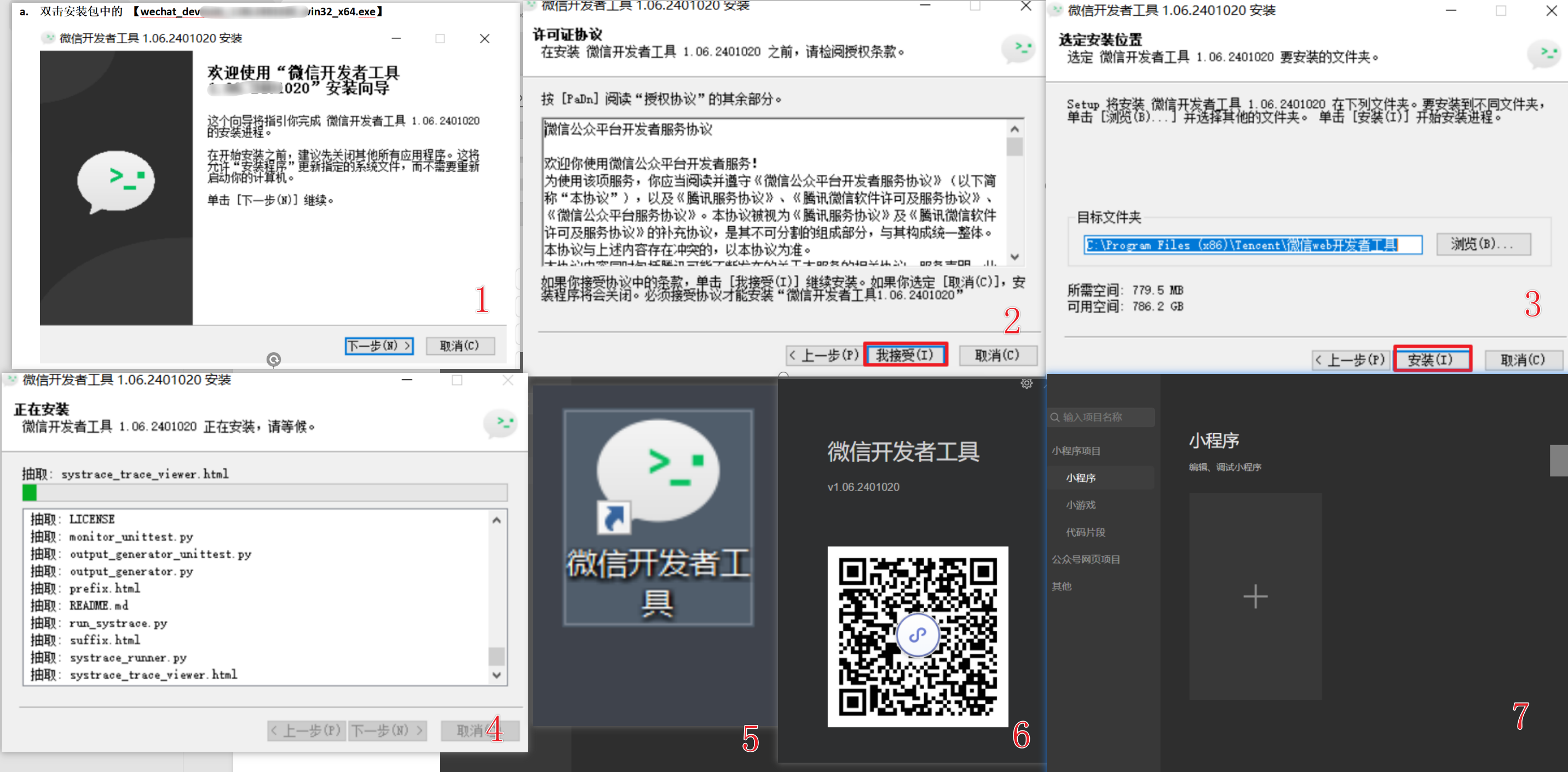Image resolution: width=1568 pixels, height=772 pixels.
Task: Click the 编辑、调试小程序 subtitle text
Action: [x=1225, y=467]
